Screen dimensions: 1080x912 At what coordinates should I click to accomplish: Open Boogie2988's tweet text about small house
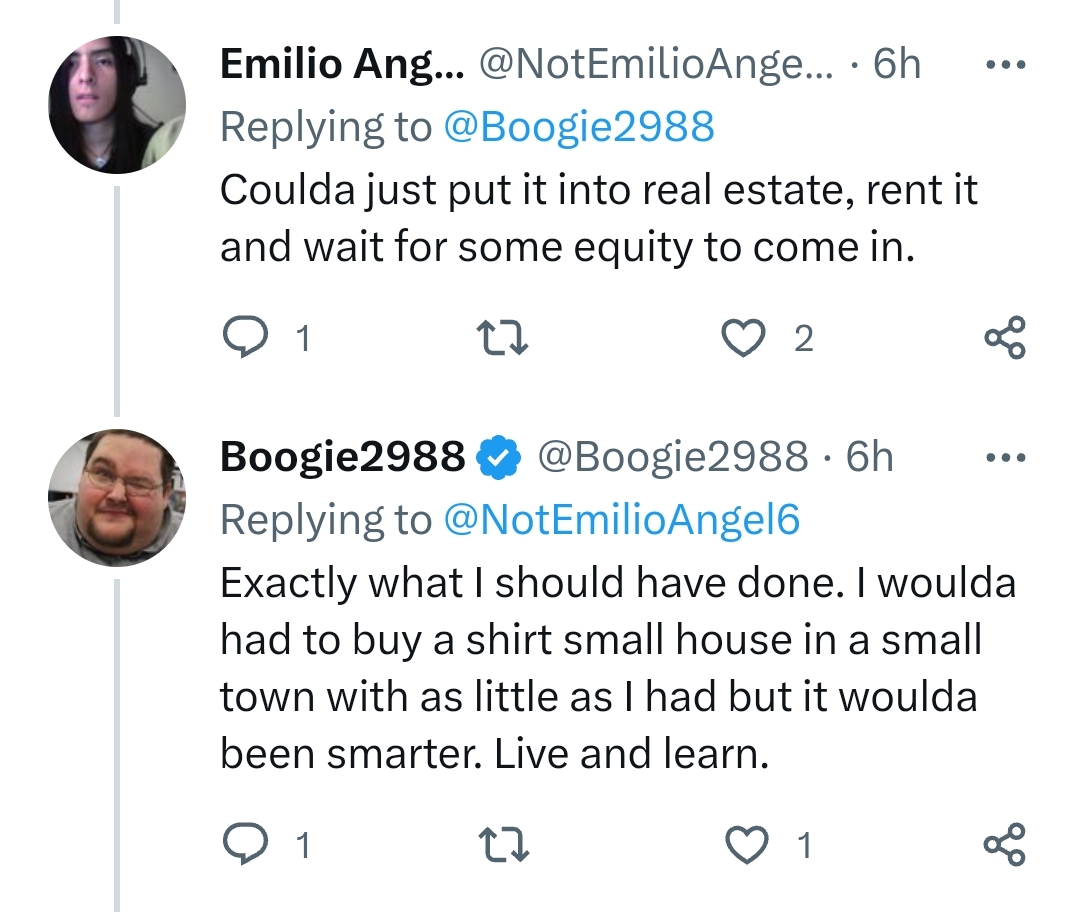point(600,668)
